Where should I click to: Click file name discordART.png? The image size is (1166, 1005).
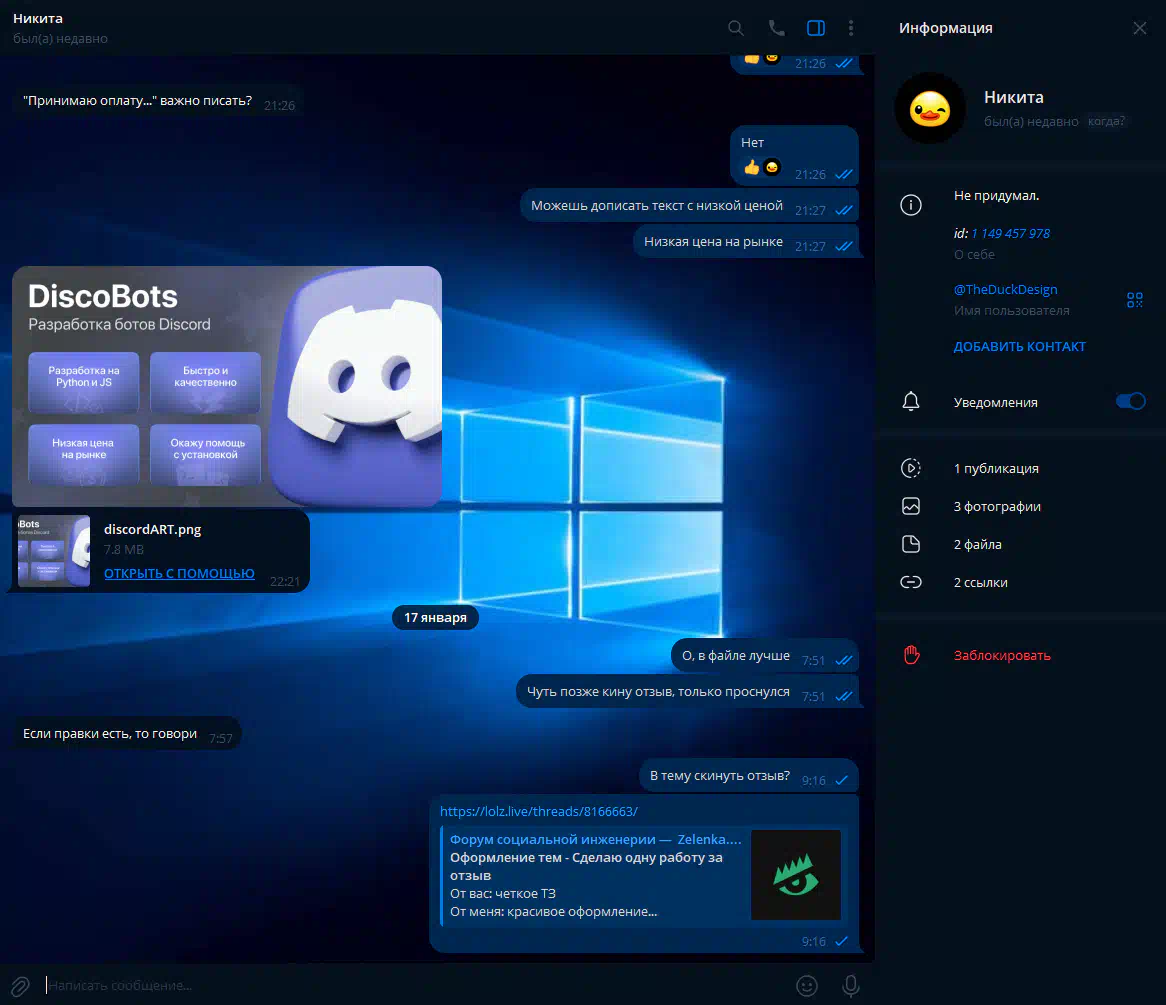152,530
